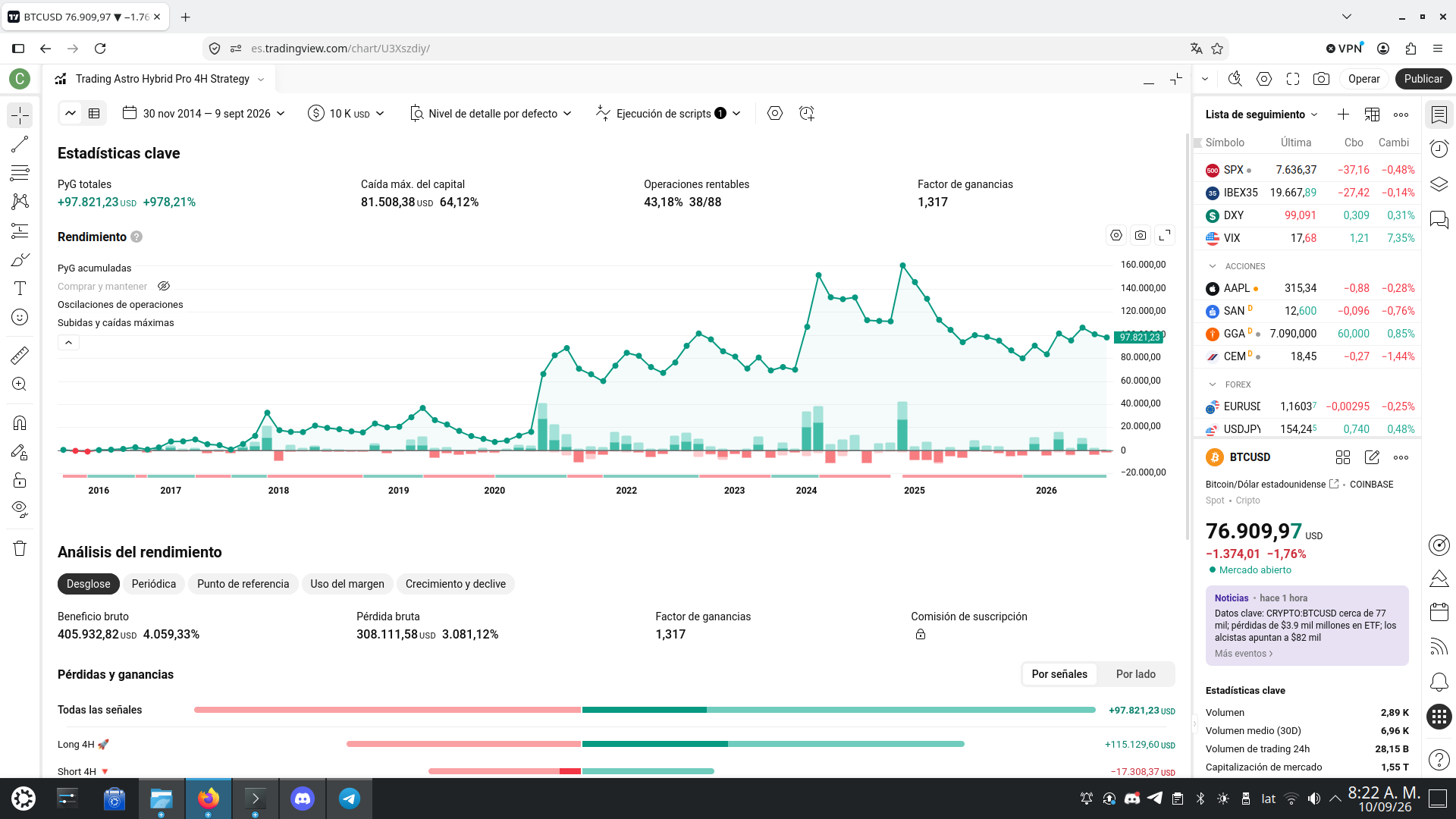Expand the performance chart to fullscreen

click(1165, 236)
